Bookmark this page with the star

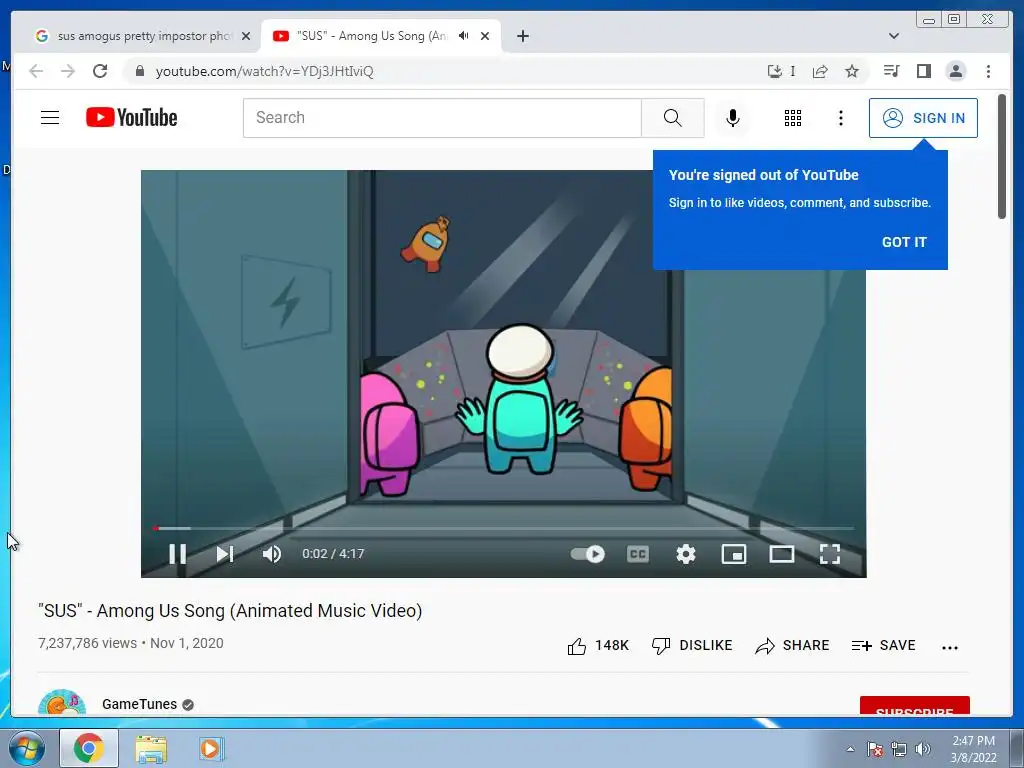click(852, 71)
